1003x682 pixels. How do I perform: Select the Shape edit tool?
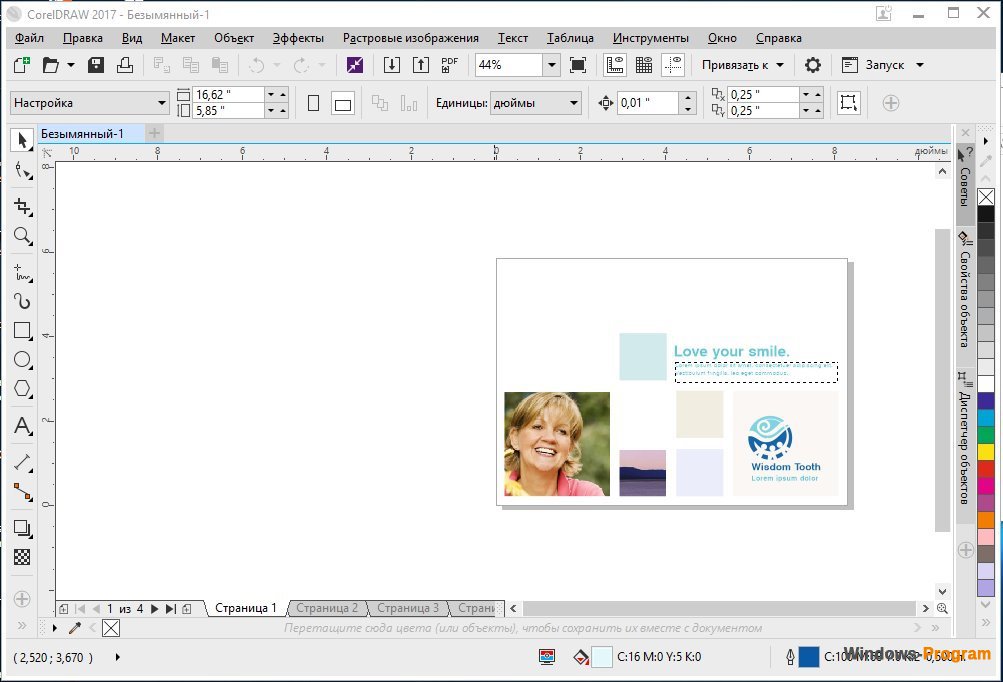pyautogui.click(x=22, y=170)
